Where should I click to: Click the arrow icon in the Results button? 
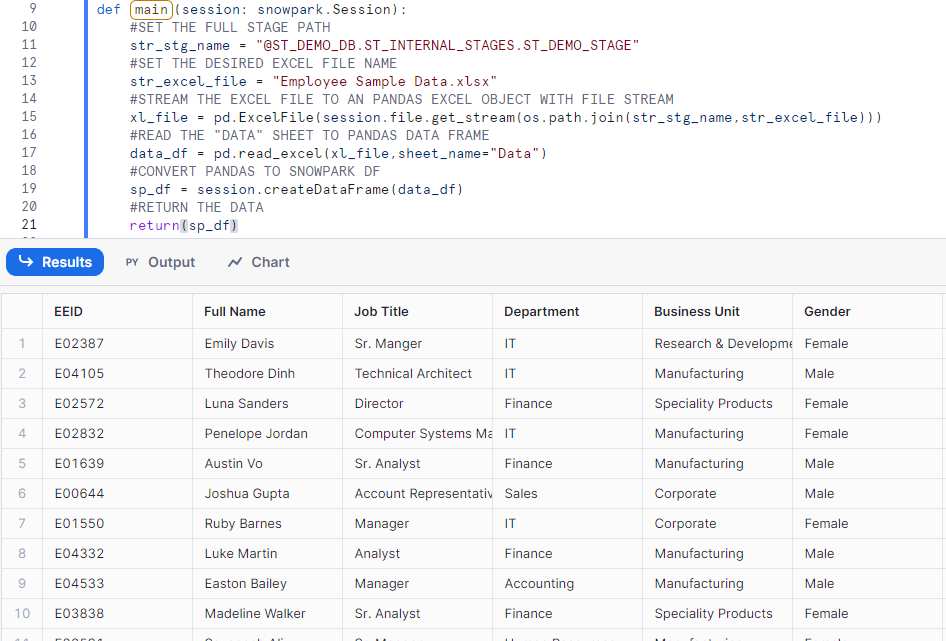point(25,262)
